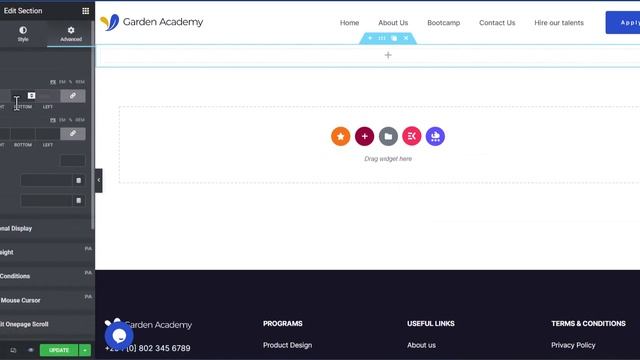Click gray folder add template button
The image size is (640, 360).
[x=388, y=136]
